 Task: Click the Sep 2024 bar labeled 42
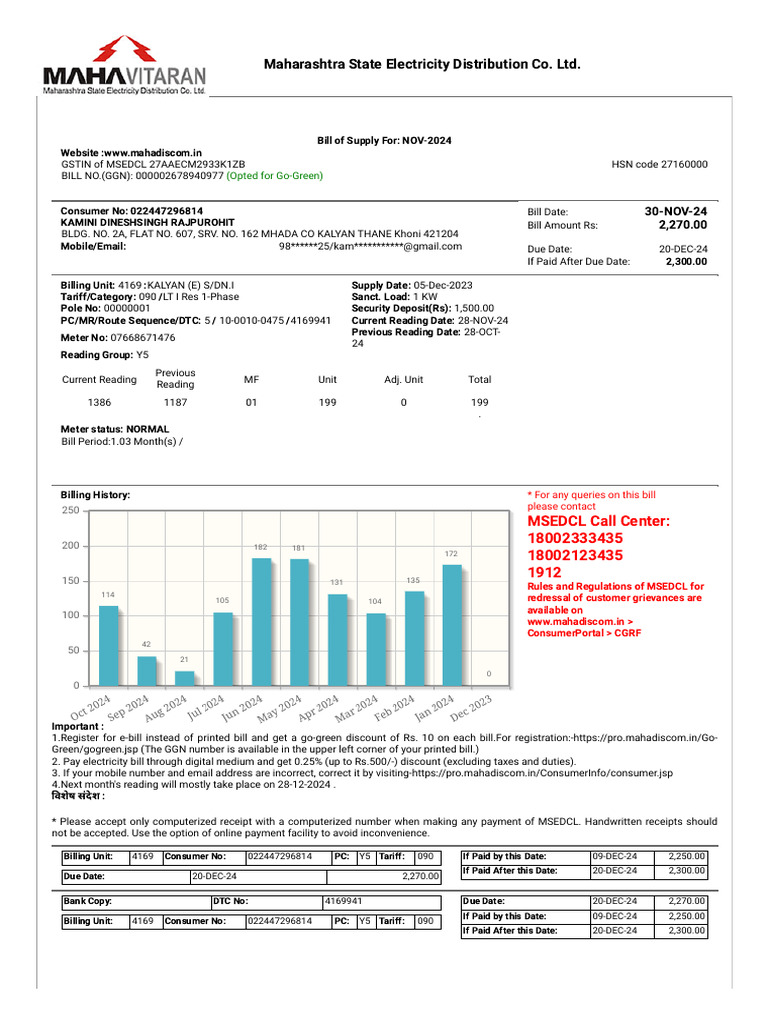tap(147, 671)
